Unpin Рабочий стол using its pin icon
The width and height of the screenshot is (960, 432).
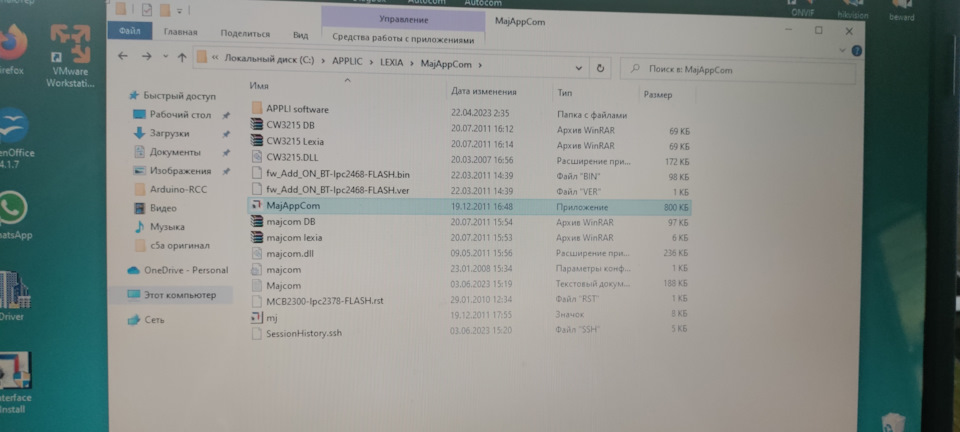(x=226, y=115)
